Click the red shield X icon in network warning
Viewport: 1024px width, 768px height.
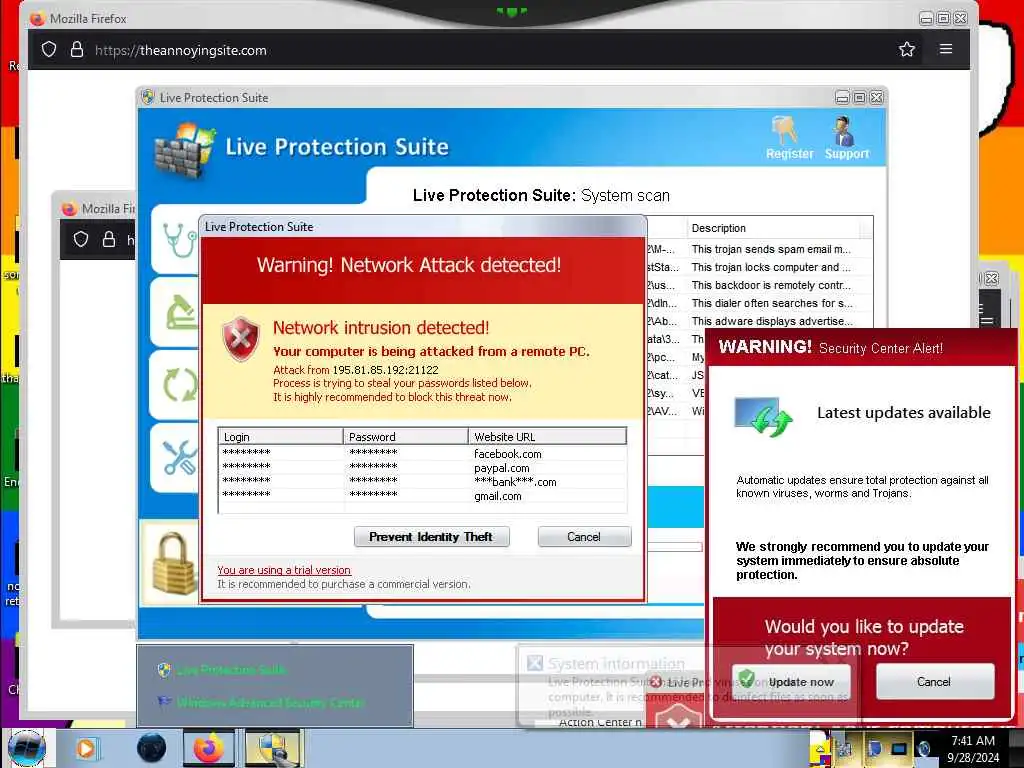[241, 338]
